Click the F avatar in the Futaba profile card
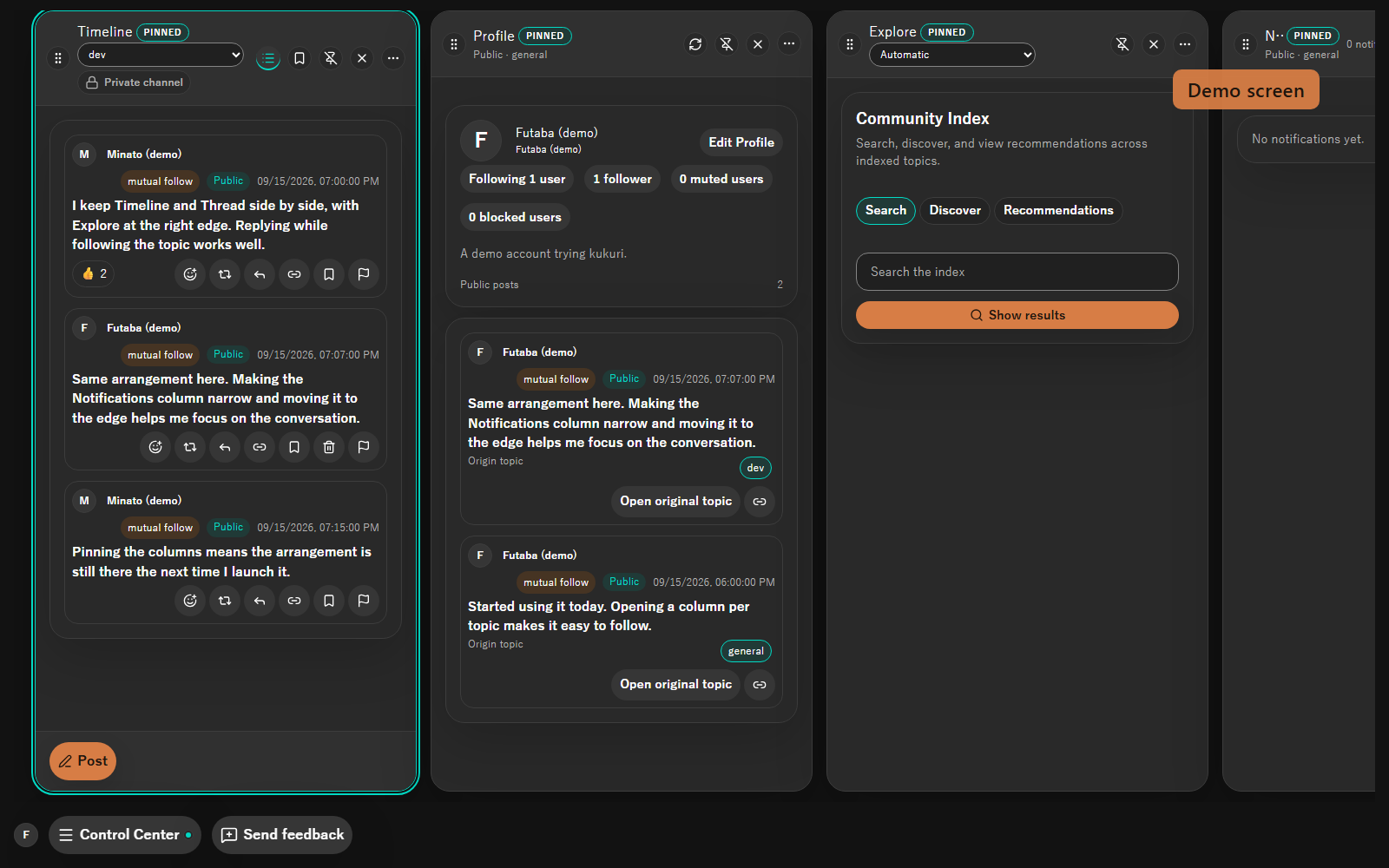This screenshot has width=1389, height=868. click(481, 141)
